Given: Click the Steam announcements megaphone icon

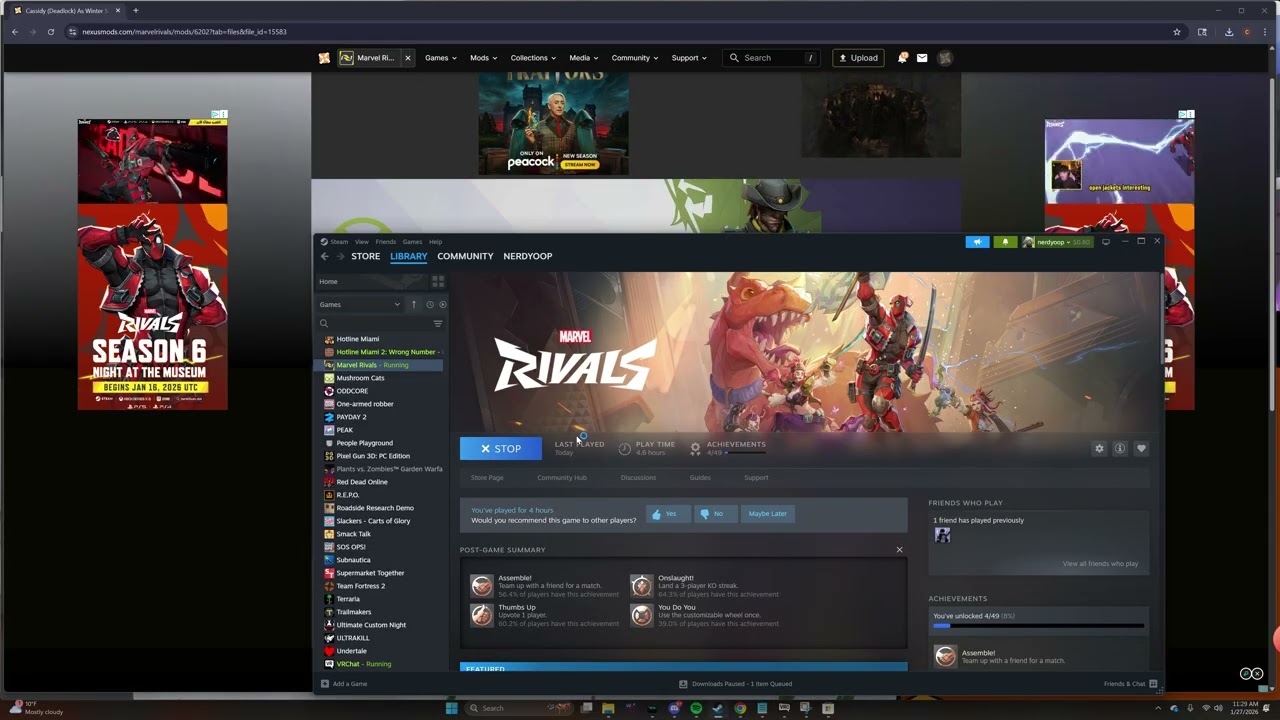Looking at the screenshot, I should 977,242.
